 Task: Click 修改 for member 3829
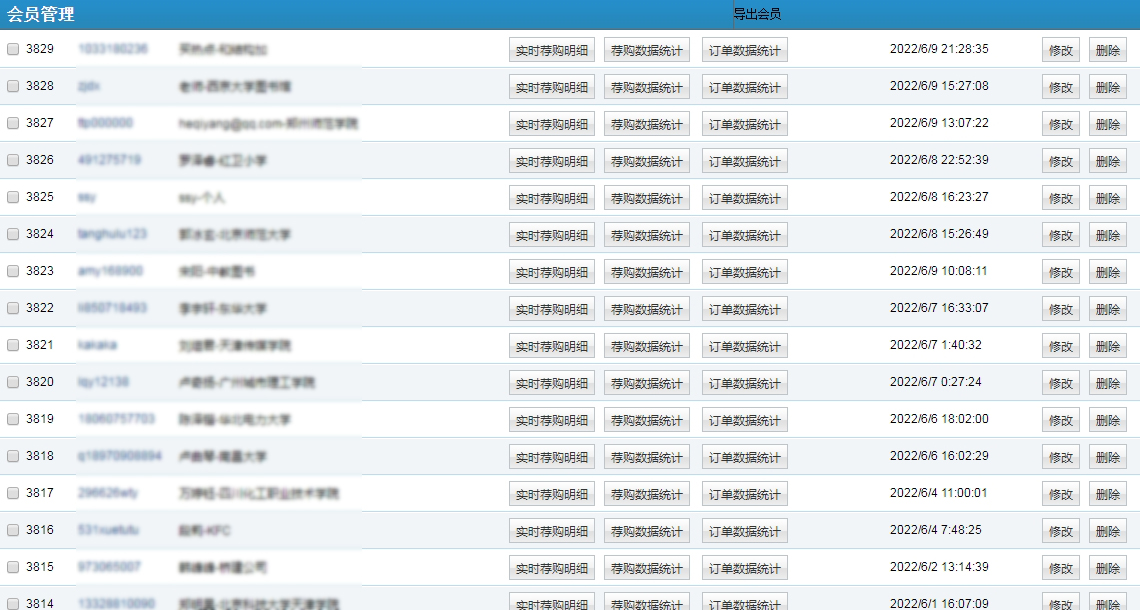(1060, 50)
